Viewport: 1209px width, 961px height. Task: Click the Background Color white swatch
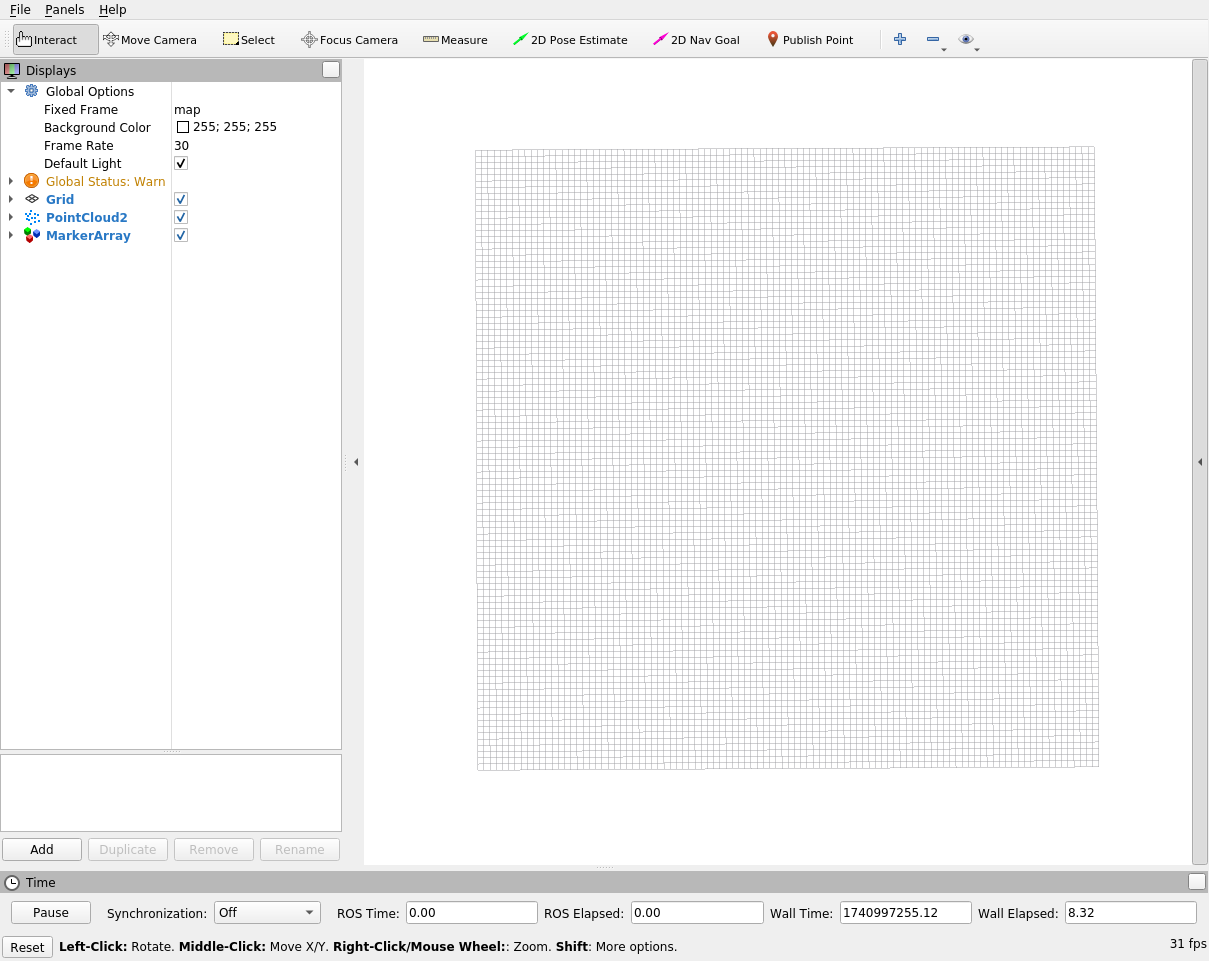click(183, 127)
